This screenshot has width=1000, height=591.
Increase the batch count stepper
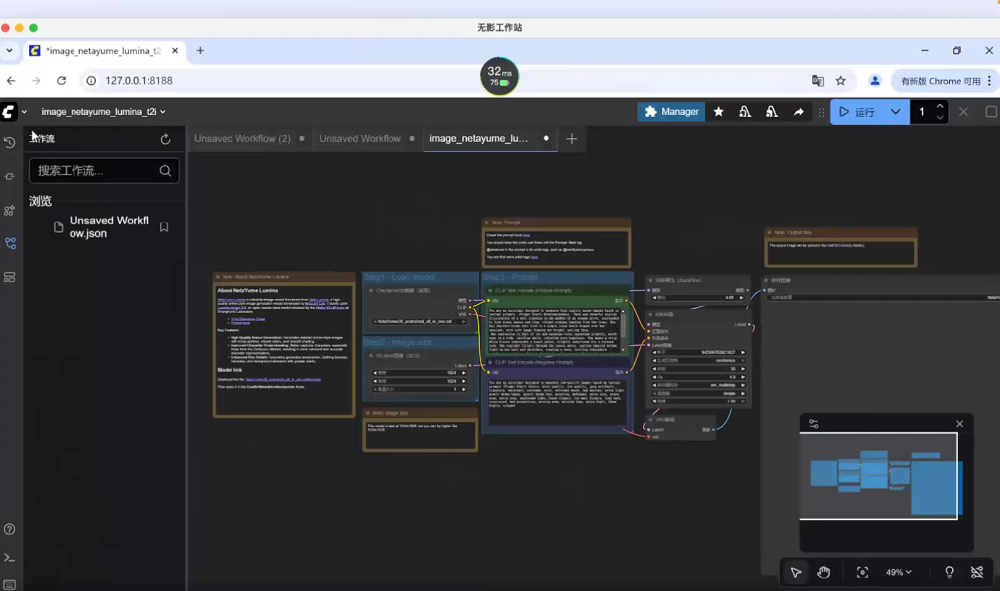click(x=940, y=107)
